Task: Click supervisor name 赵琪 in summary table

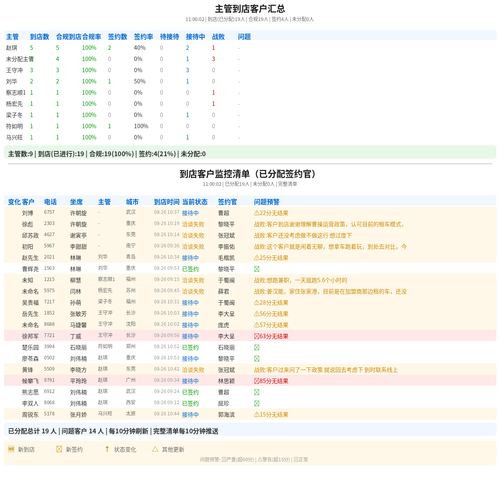Action: pos(12,48)
